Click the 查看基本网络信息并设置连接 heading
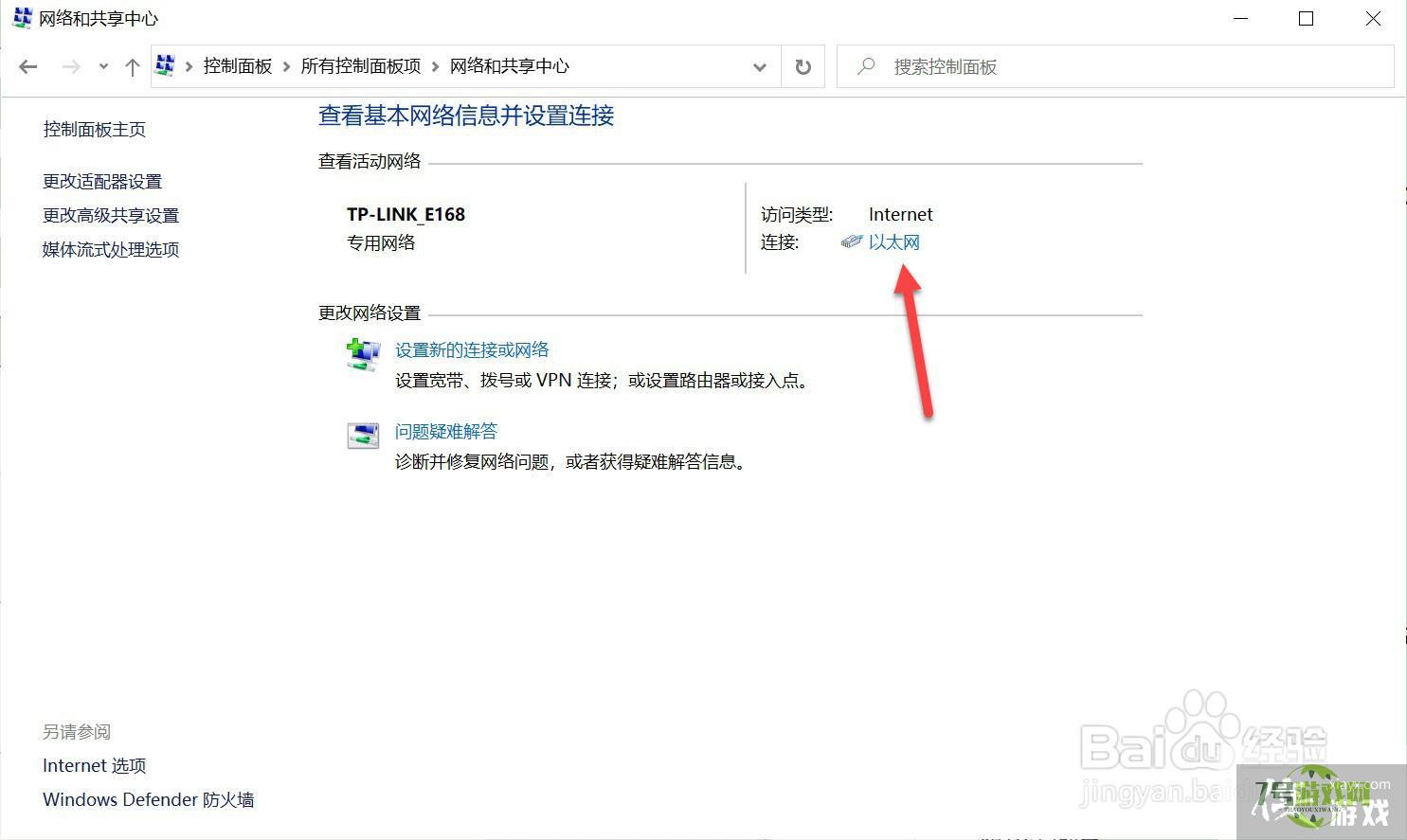The height and width of the screenshot is (840, 1407). point(466,116)
